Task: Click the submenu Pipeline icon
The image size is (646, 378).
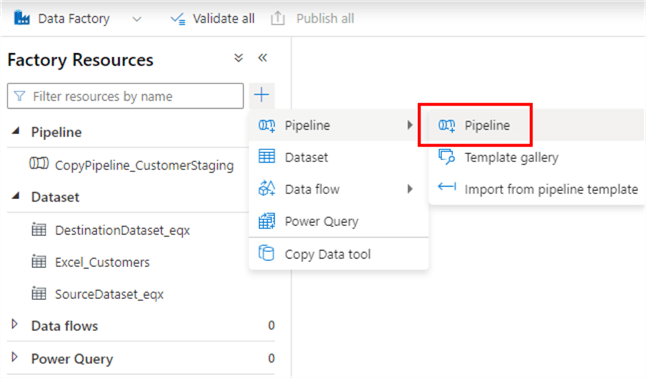Action: point(447,125)
